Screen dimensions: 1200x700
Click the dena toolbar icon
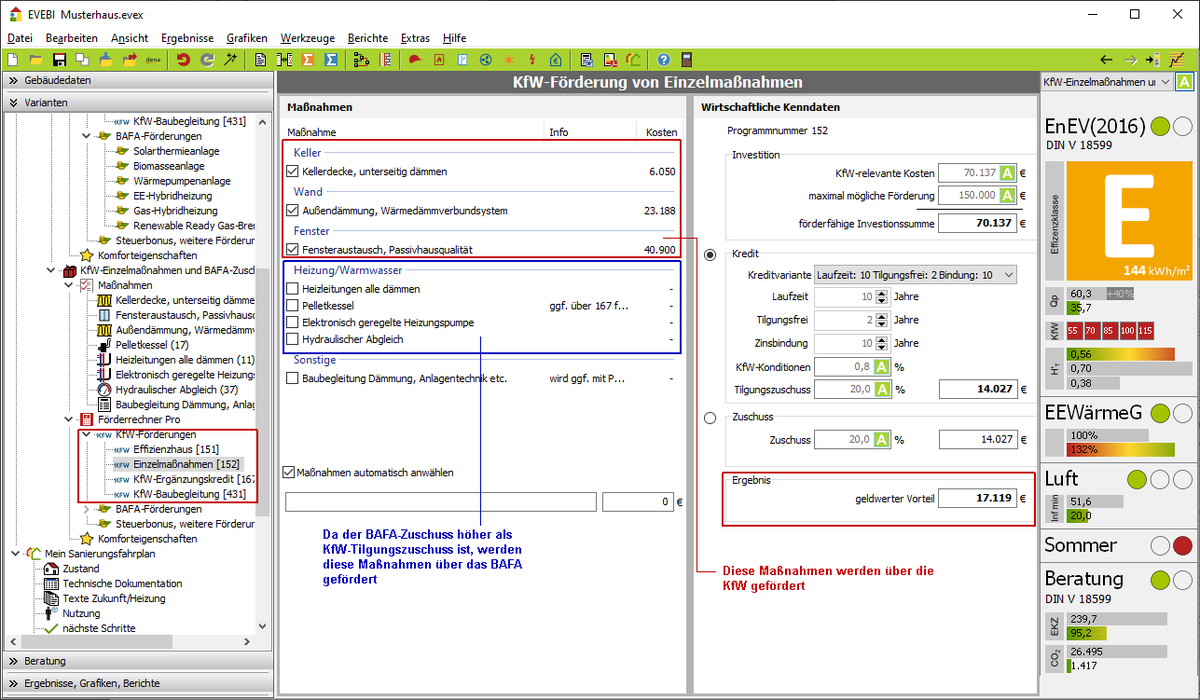point(154,60)
